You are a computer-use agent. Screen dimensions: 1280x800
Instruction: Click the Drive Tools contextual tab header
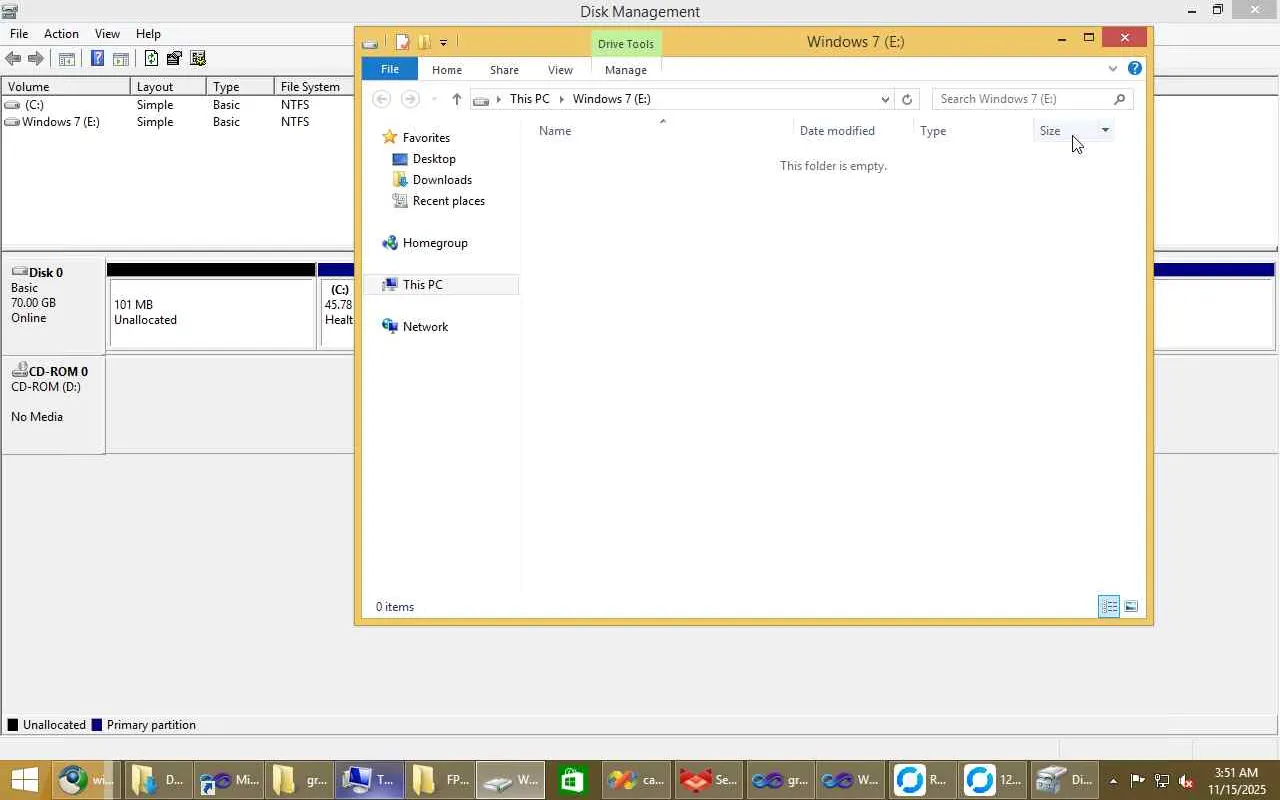[x=626, y=44]
